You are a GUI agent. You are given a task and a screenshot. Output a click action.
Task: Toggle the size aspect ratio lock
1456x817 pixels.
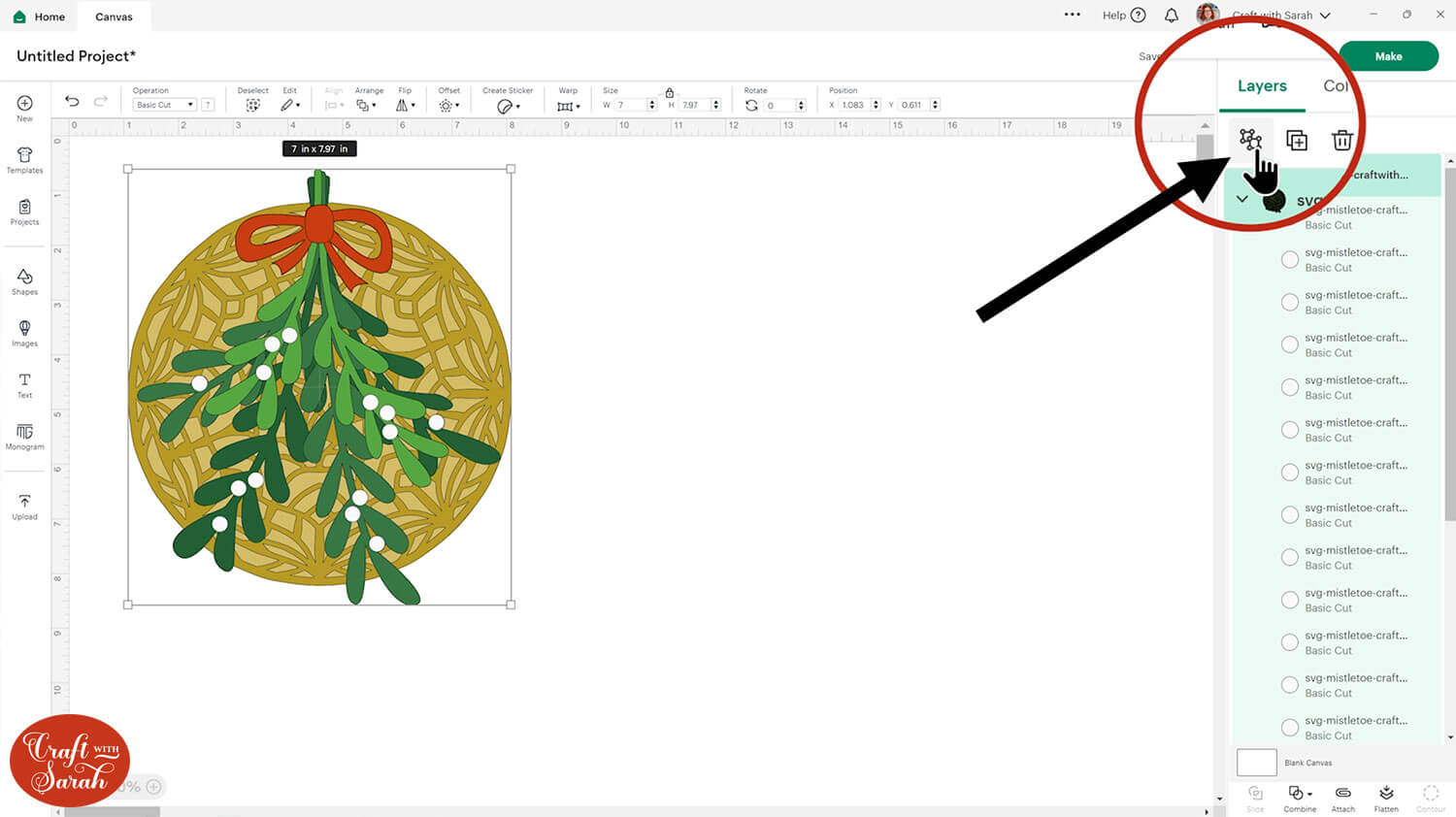669,92
